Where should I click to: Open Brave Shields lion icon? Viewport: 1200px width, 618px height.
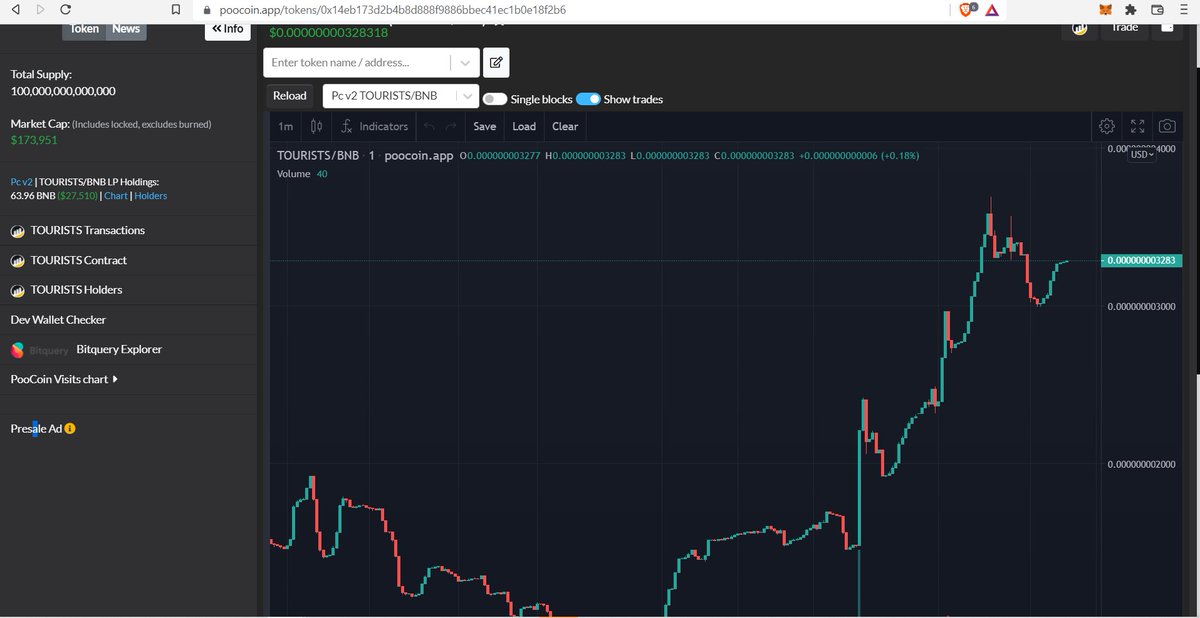tap(967, 9)
